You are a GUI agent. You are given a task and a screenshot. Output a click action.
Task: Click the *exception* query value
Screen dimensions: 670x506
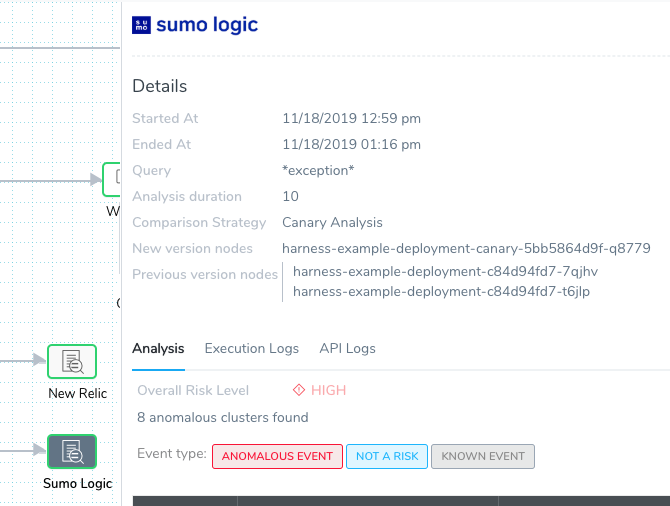click(x=318, y=171)
